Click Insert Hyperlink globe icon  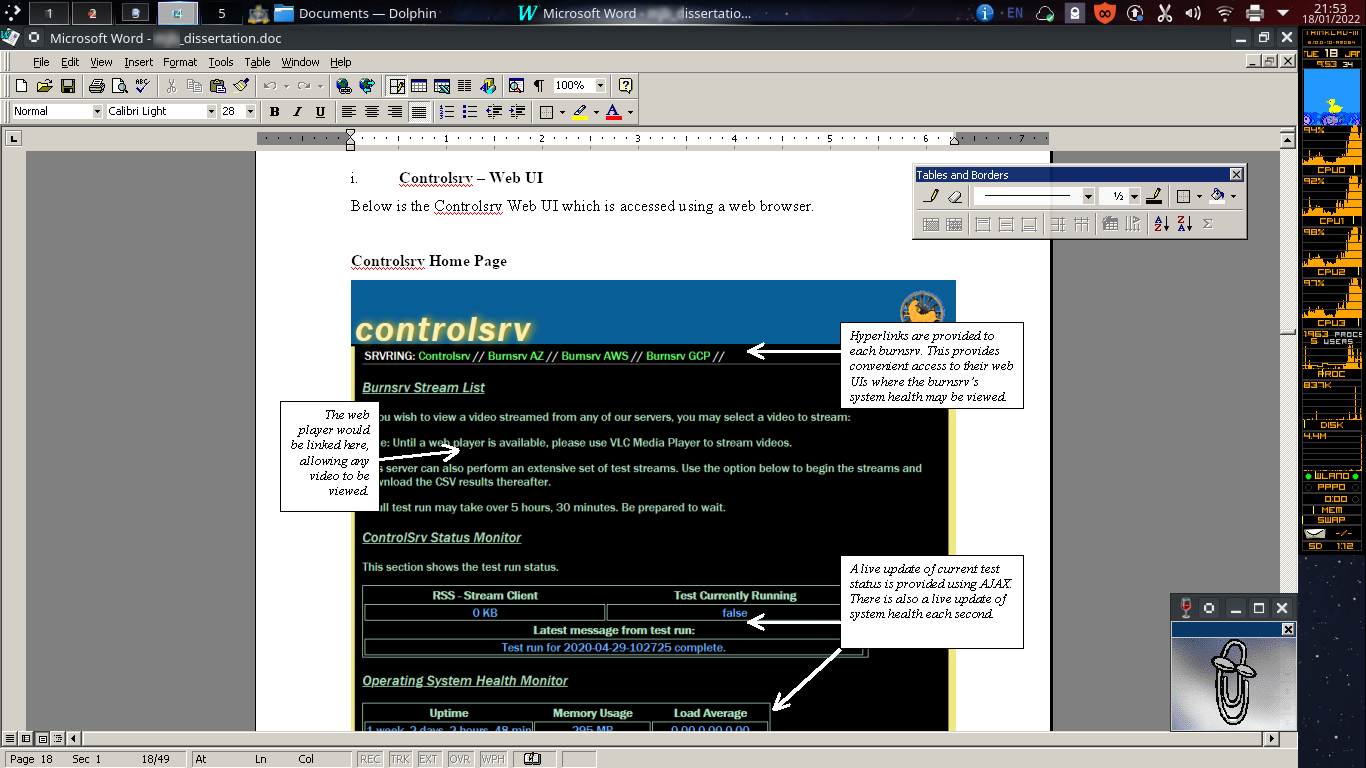(344, 86)
